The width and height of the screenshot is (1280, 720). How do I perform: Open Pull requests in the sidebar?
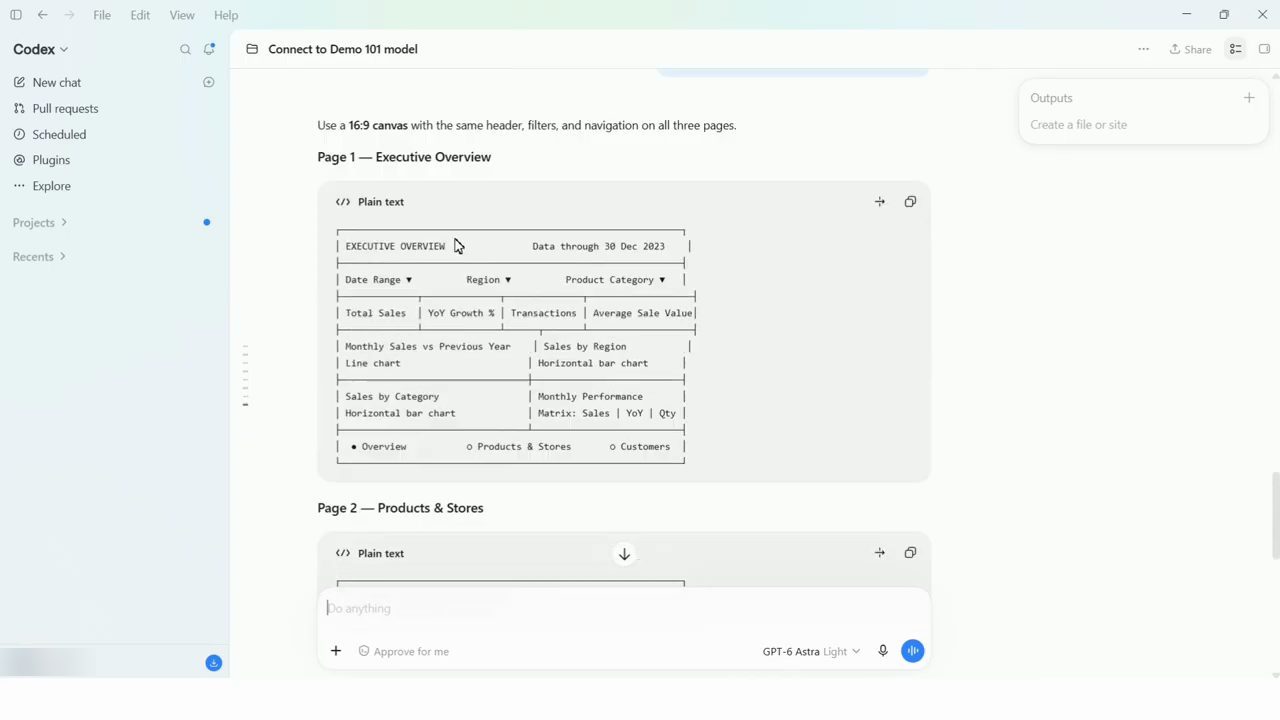point(65,108)
